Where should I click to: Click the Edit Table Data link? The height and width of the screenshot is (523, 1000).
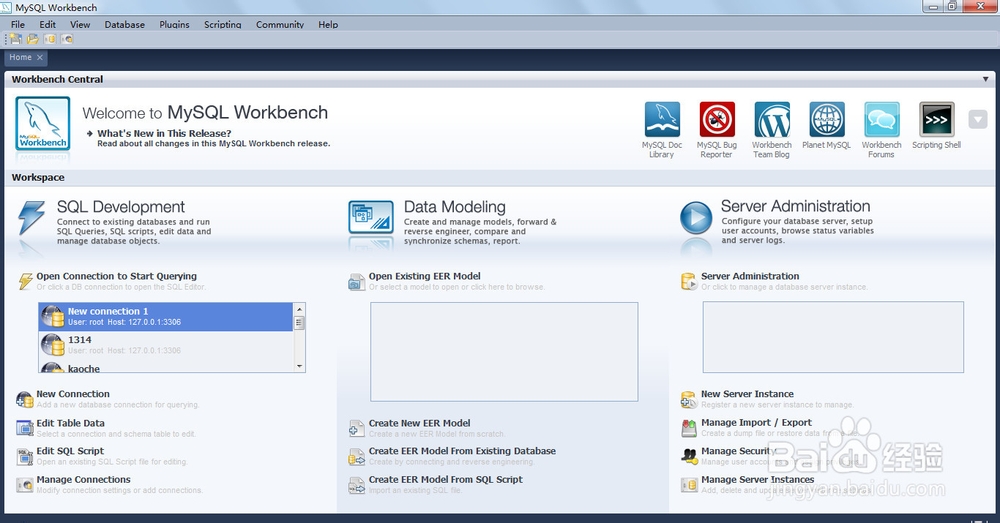[x=70, y=423]
